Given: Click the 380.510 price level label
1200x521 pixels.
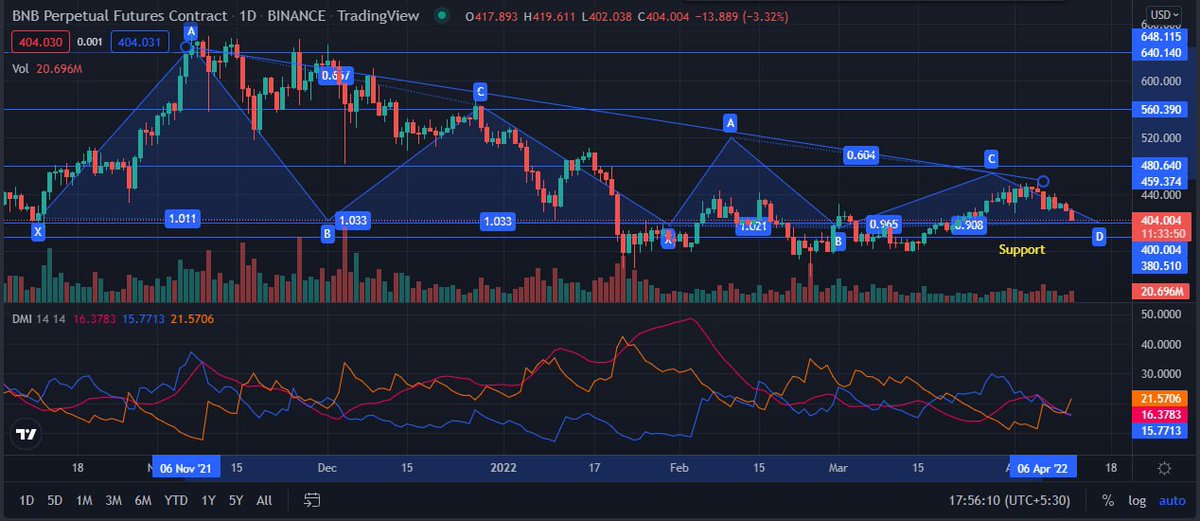Looking at the screenshot, I should 1161,266.
